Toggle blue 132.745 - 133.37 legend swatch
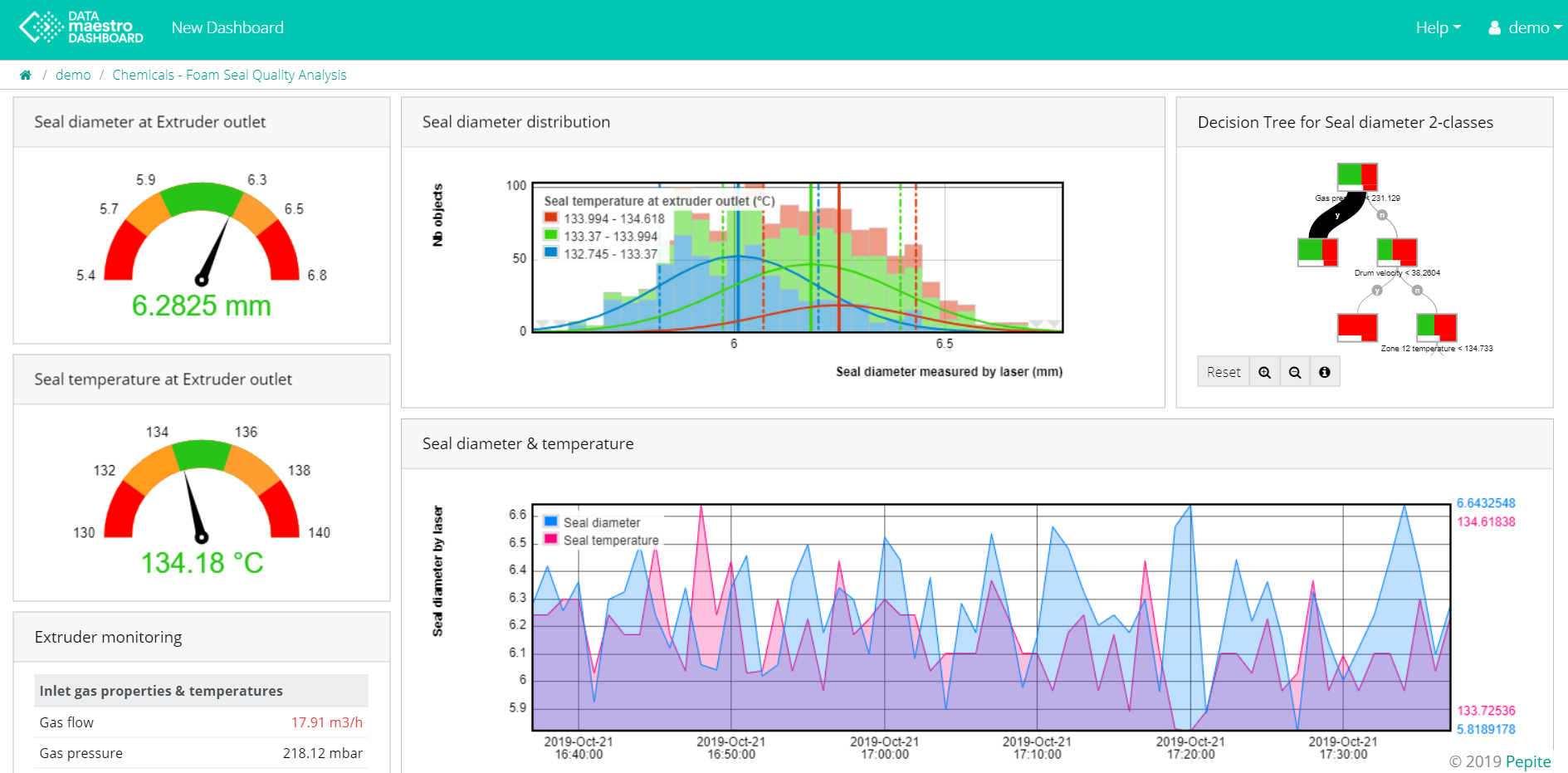Viewport: 1568px width, 773px height. tap(551, 252)
